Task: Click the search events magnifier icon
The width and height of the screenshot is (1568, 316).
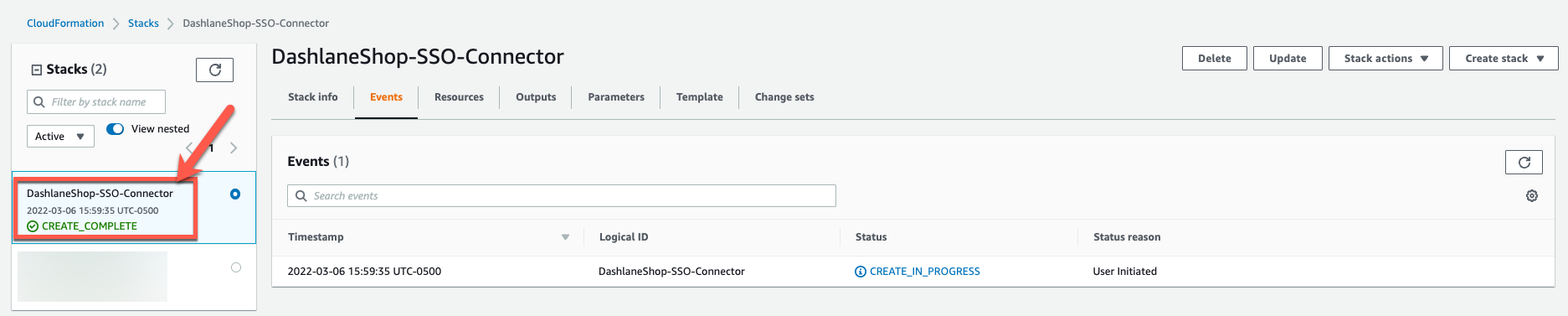Action: 301,195
